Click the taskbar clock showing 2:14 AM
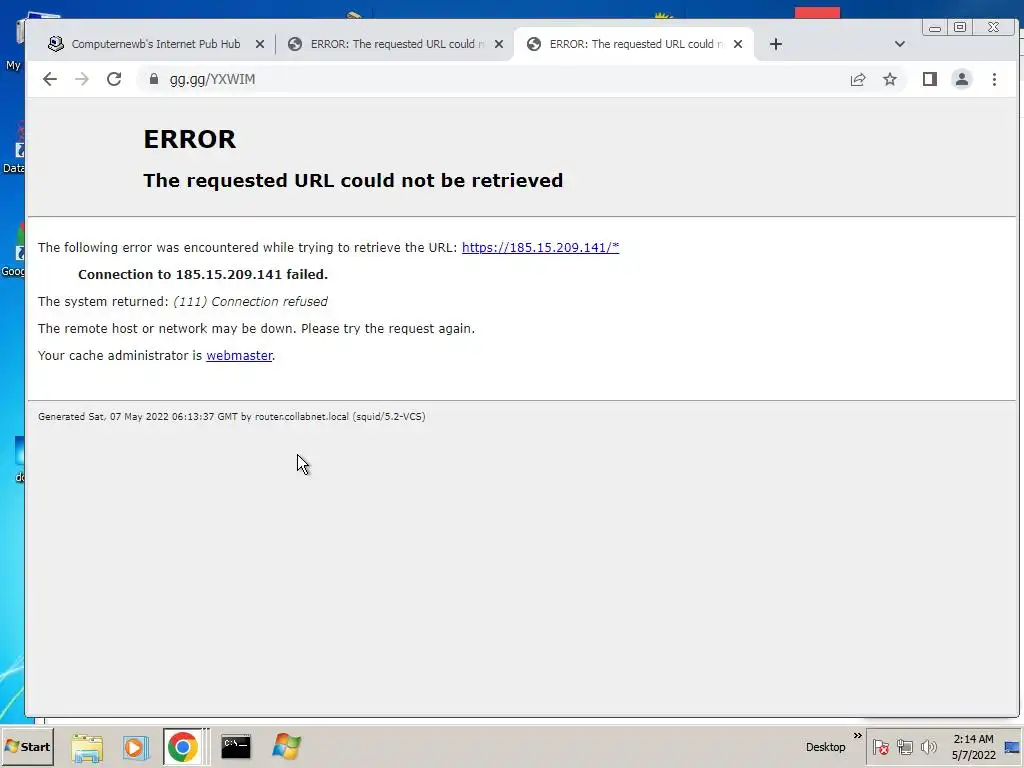 coord(973,747)
